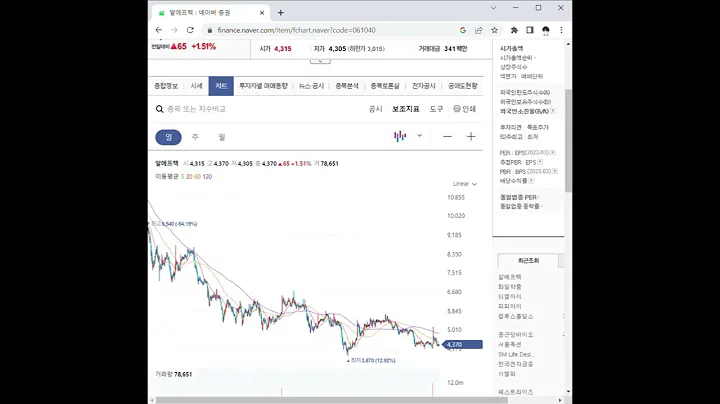Expand chart type dropdown arrow
Image resolution: width=720 pixels, height=404 pixels.
click(419, 135)
